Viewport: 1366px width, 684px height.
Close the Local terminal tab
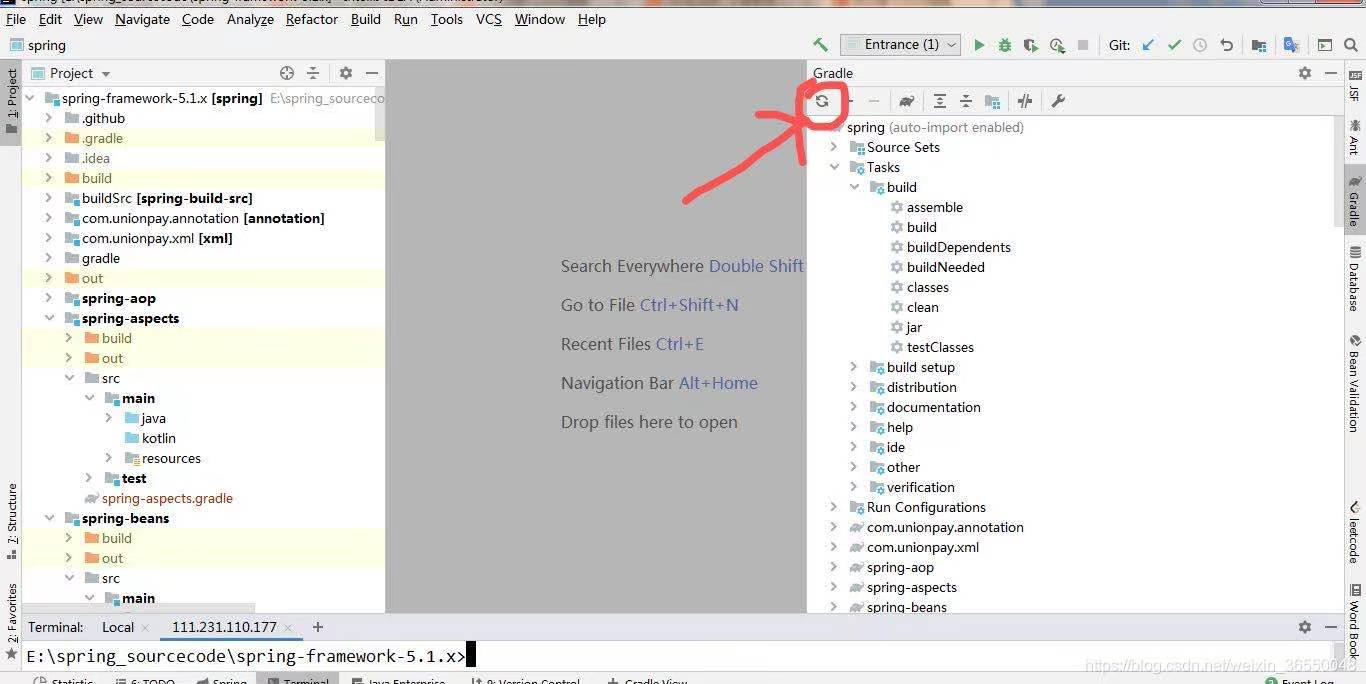tap(145, 628)
